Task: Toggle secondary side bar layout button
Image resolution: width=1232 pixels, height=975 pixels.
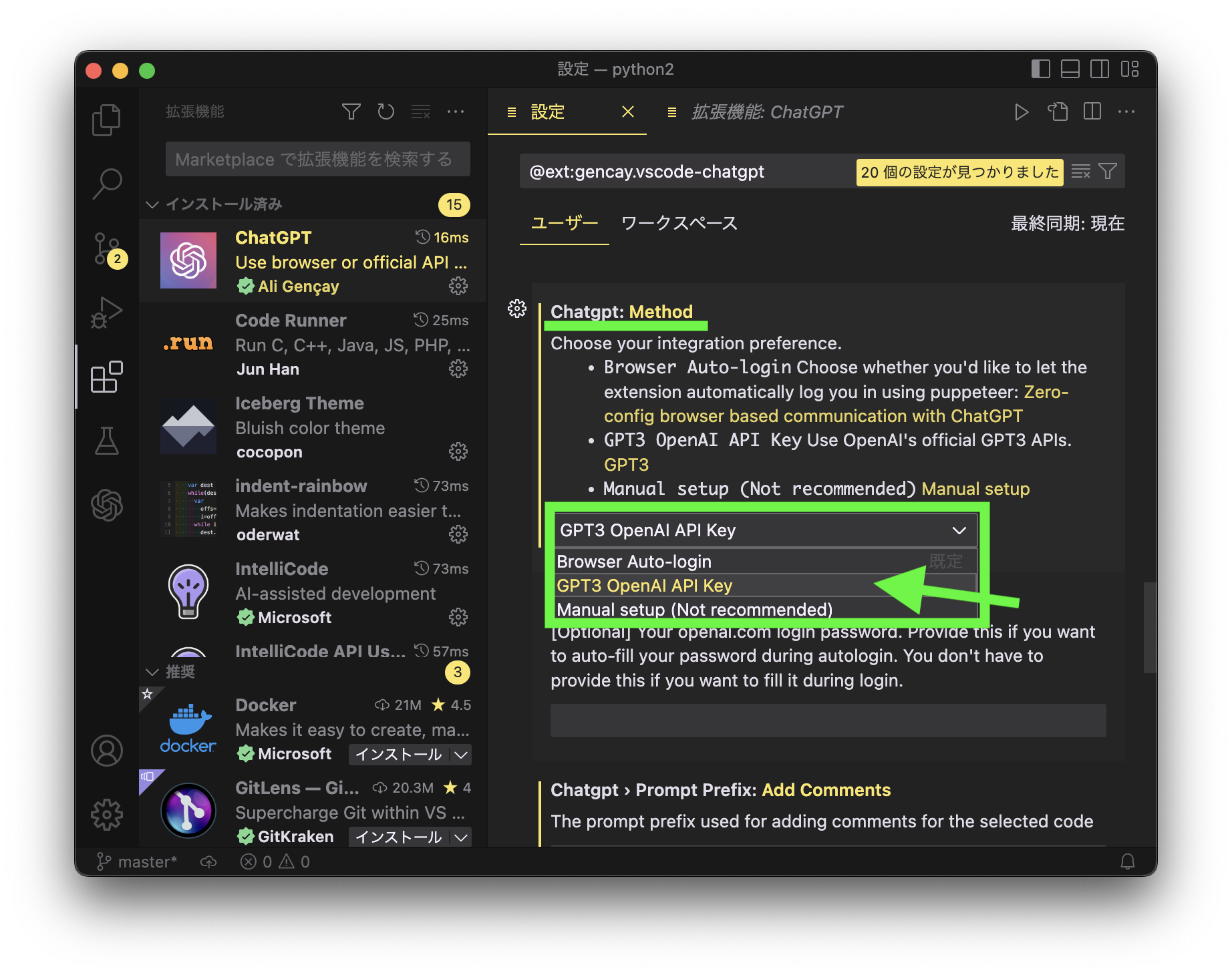Action: click(1099, 69)
